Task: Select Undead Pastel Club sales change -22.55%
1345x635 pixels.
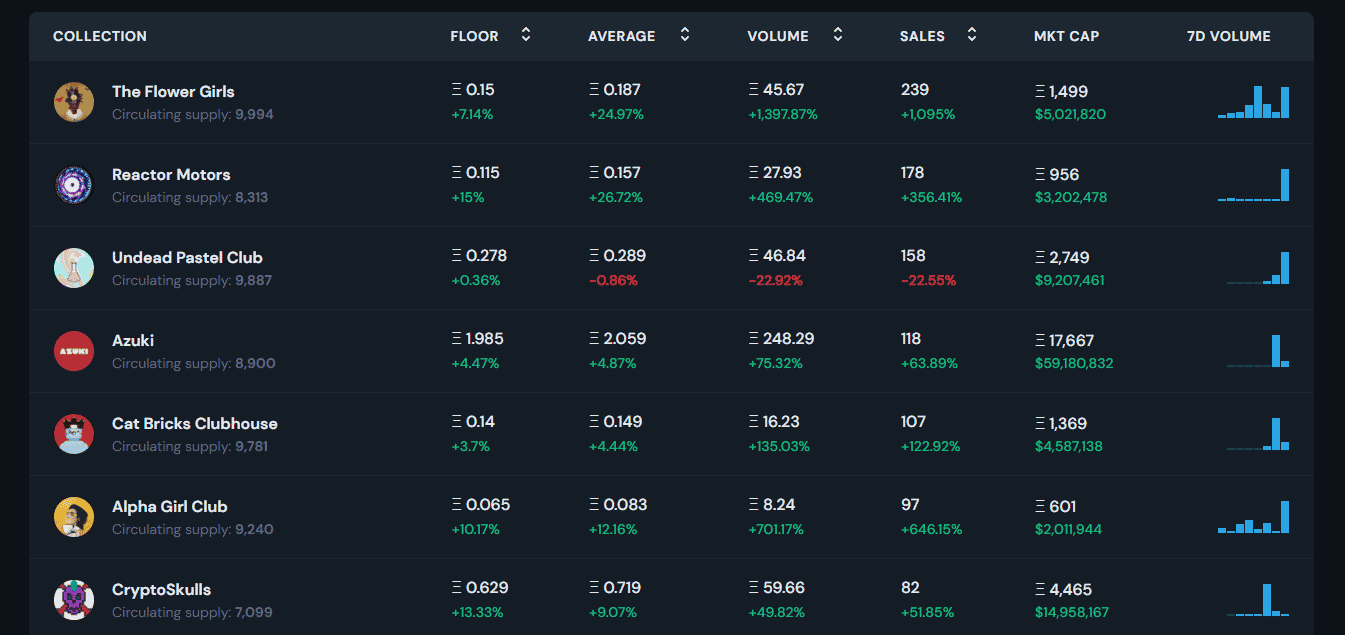Action: pyautogui.click(x=928, y=280)
